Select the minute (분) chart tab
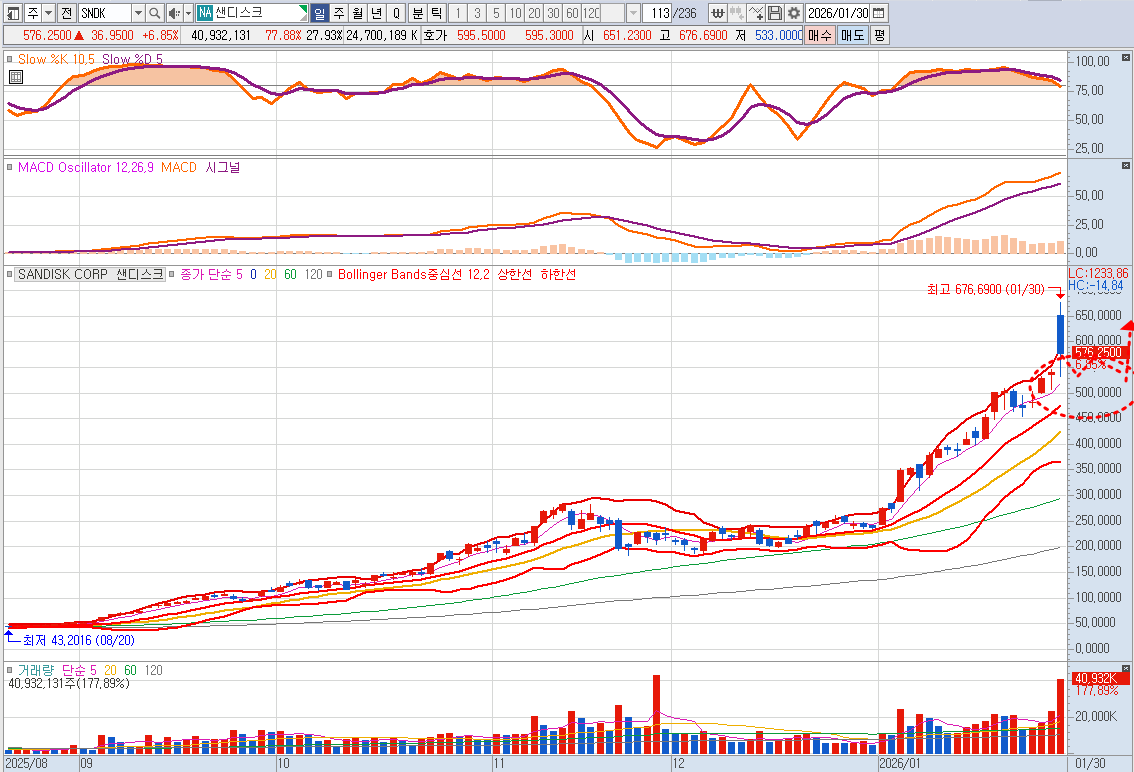The image size is (1134, 772). (418, 13)
